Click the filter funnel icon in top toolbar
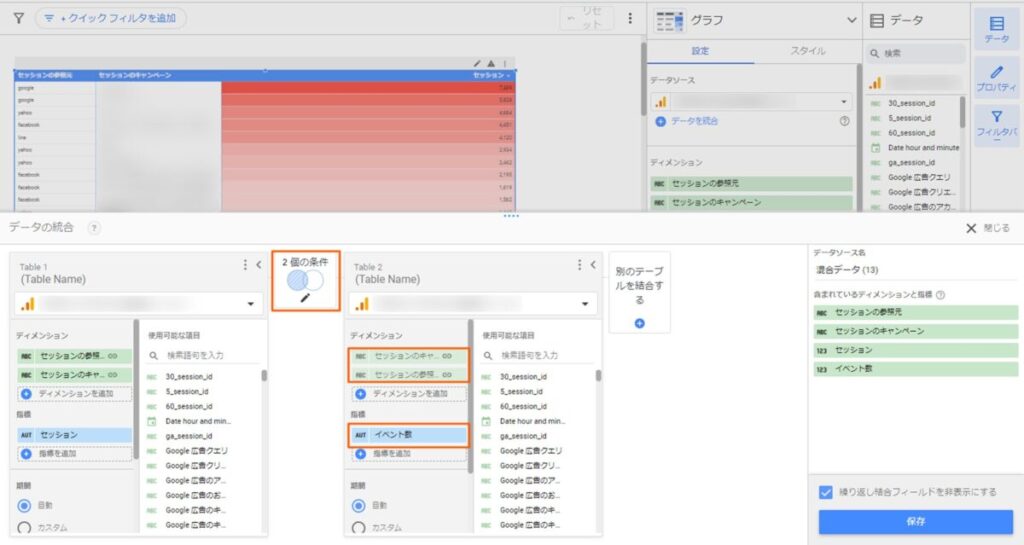 coord(18,18)
